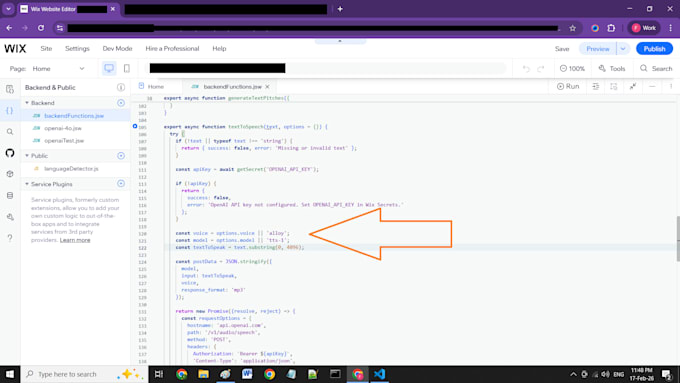680x383 pixels.
Task: Open the Dev Mode menu
Action: [118, 49]
